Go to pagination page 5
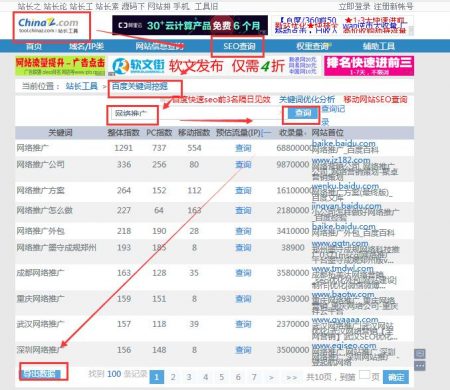The height and width of the screenshot is (390, 450). [x=222, y=377]
